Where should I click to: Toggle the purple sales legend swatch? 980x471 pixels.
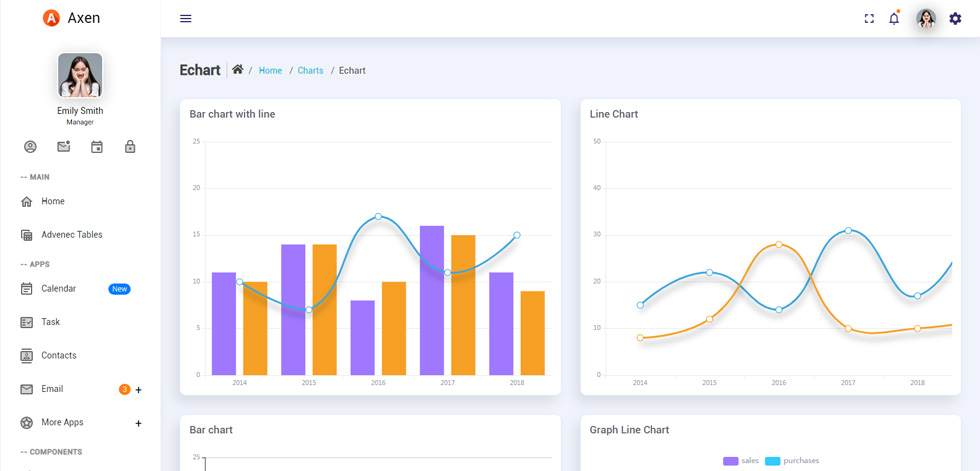731,461
